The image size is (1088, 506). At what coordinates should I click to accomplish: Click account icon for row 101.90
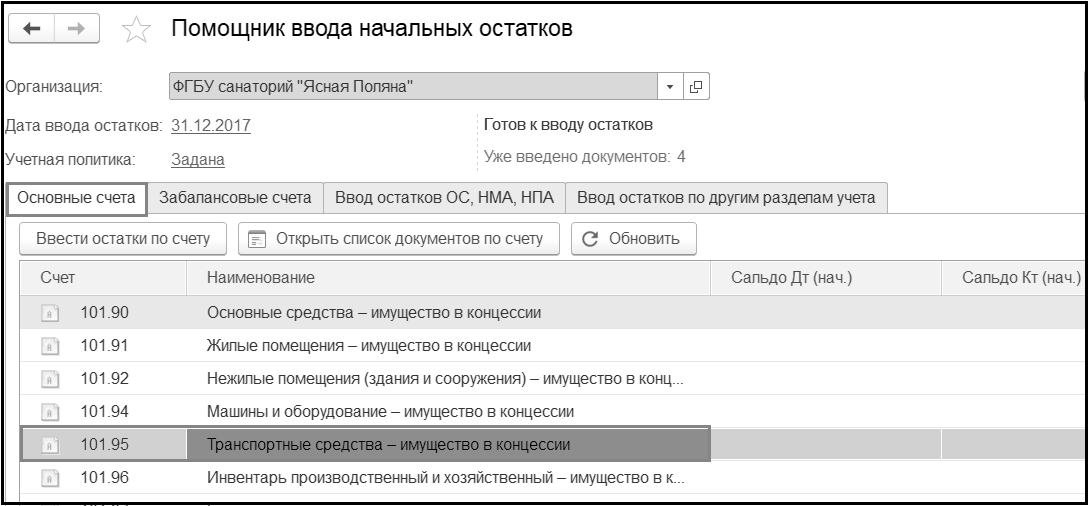49,313
